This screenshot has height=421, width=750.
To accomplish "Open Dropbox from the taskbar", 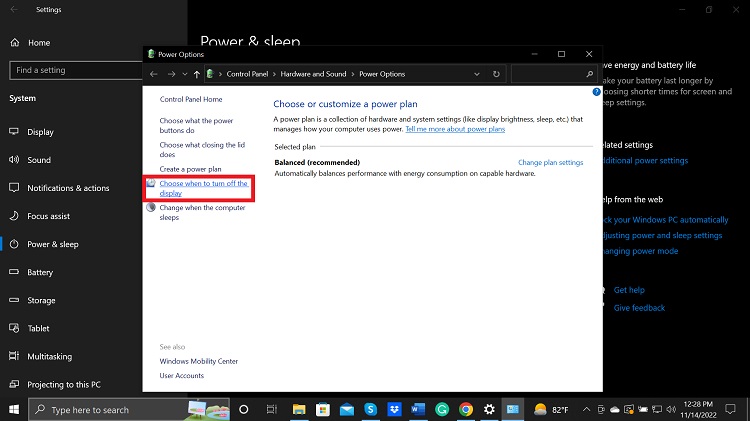I will (394, 409).
